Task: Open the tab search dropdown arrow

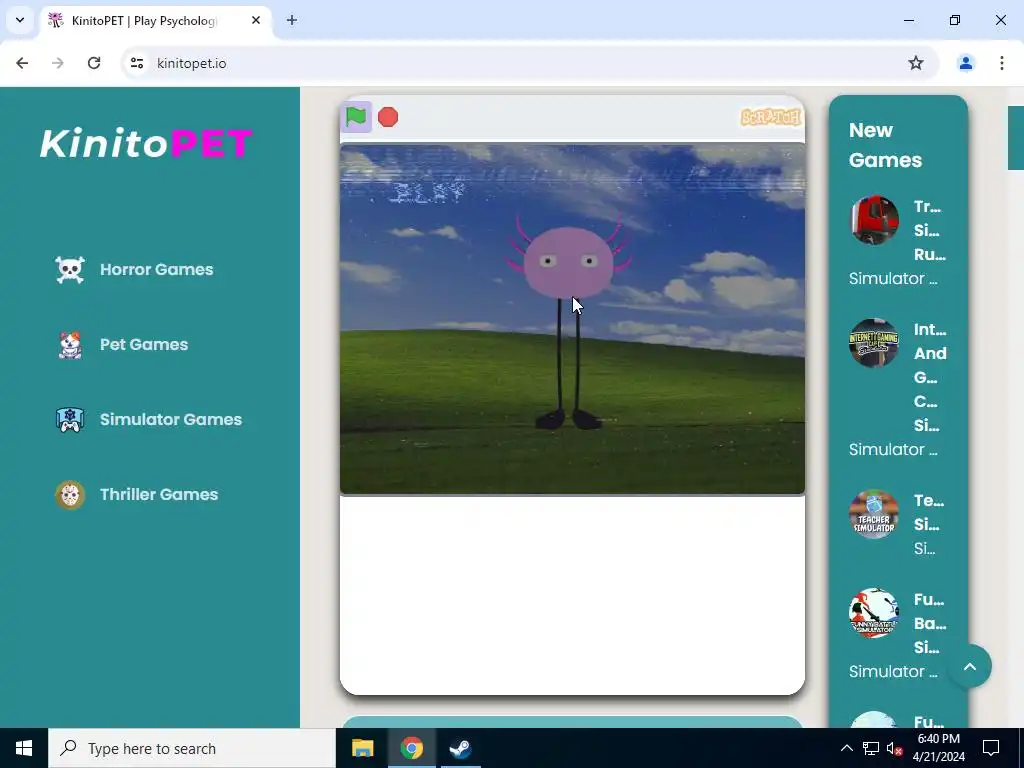Action: [x=20, y=20]
